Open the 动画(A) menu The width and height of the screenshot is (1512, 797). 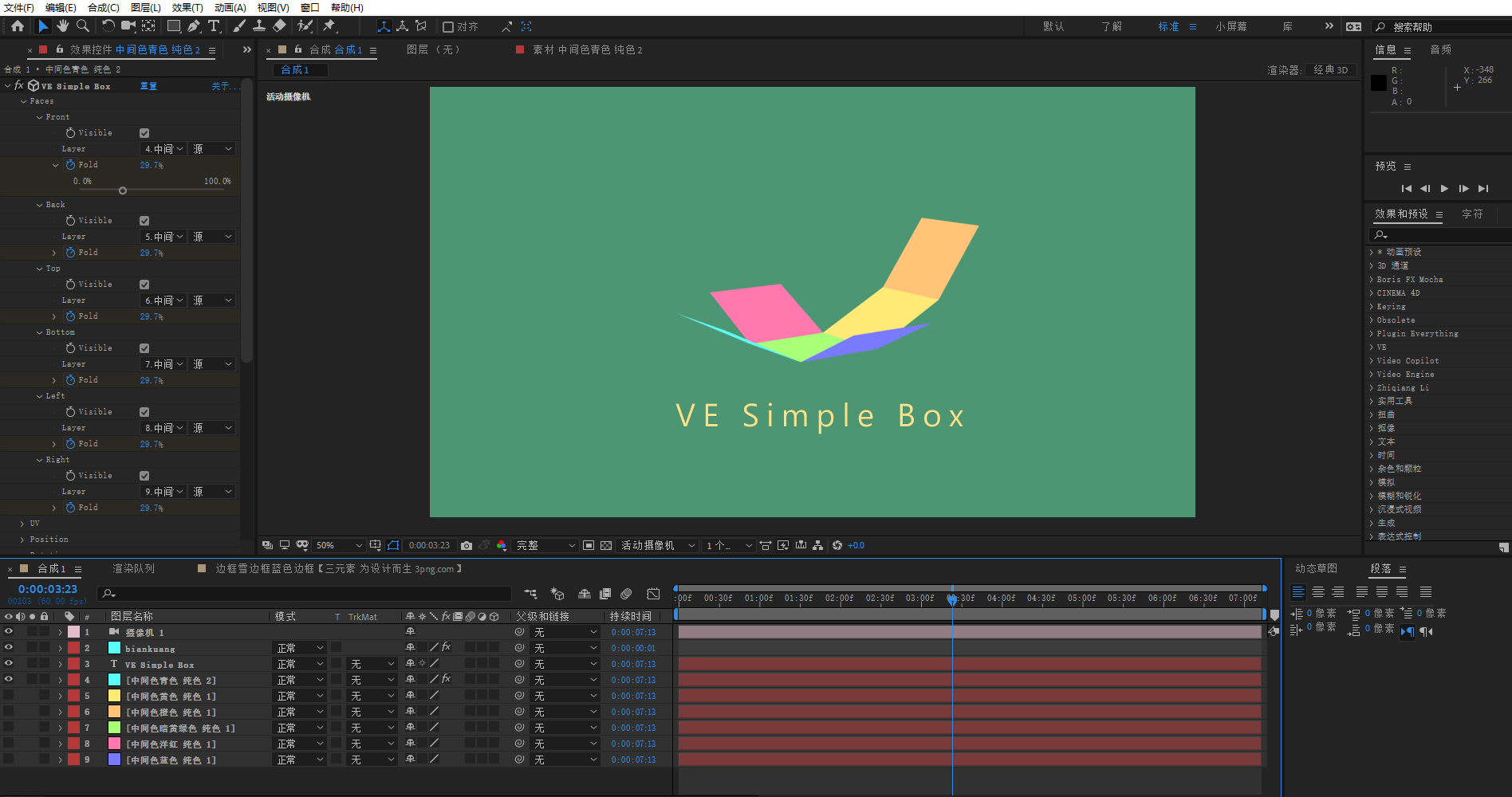(x=230, y=8)
